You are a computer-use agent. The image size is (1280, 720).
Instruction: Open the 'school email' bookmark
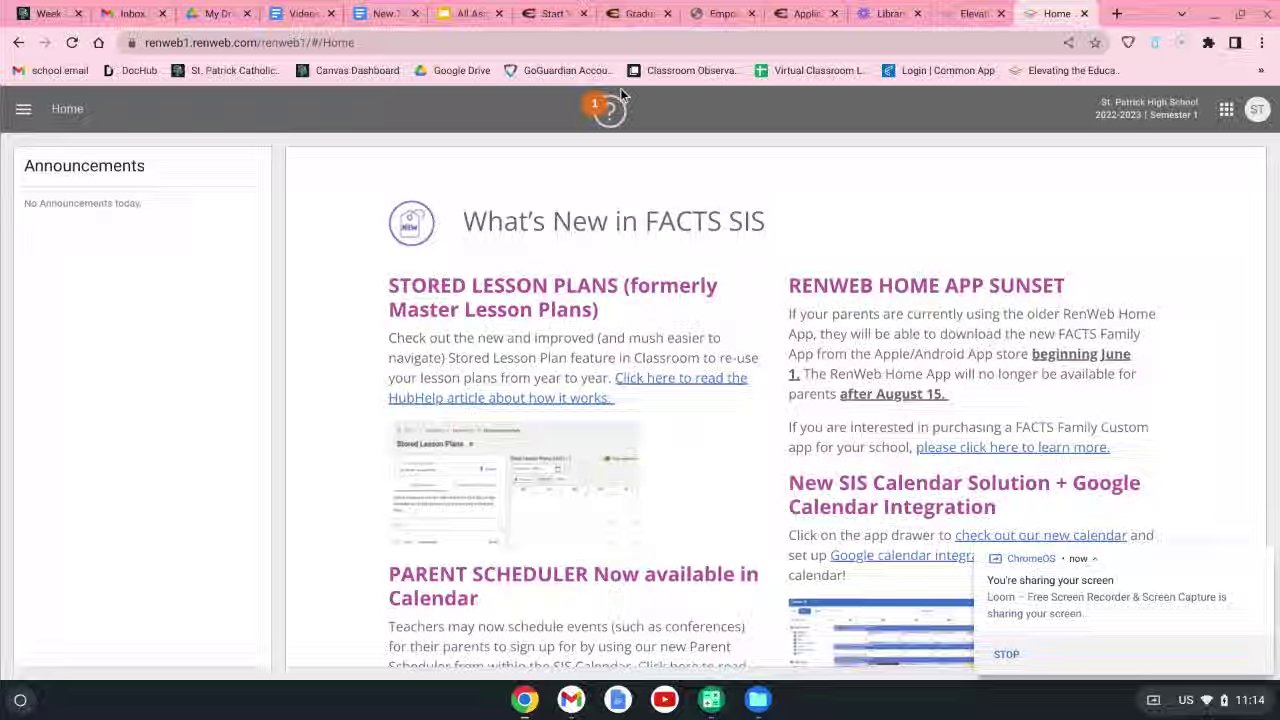pyautogui.click(x=51, y=71)
